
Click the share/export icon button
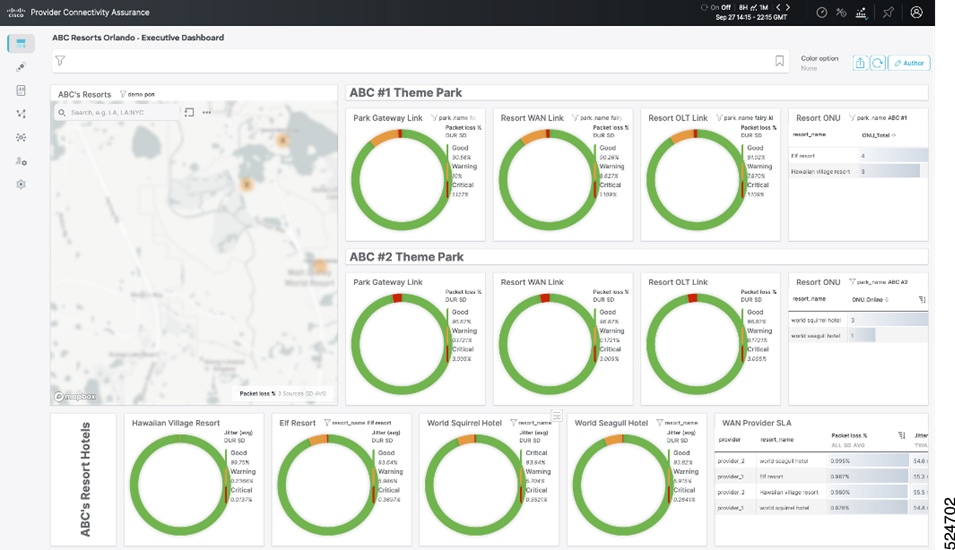[x=859, y=63]
